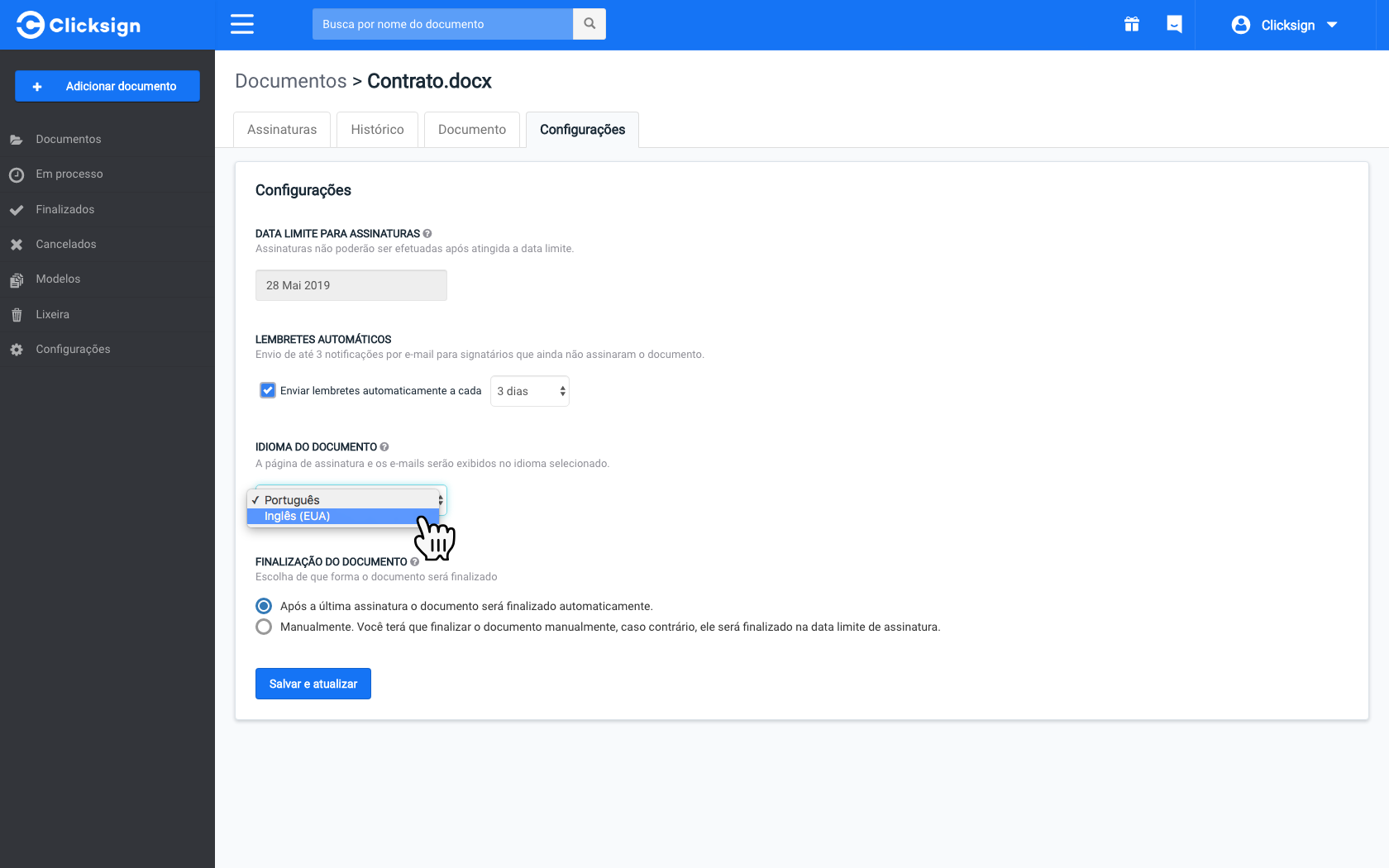Click the Em processo clock icon

click(17, 174)
